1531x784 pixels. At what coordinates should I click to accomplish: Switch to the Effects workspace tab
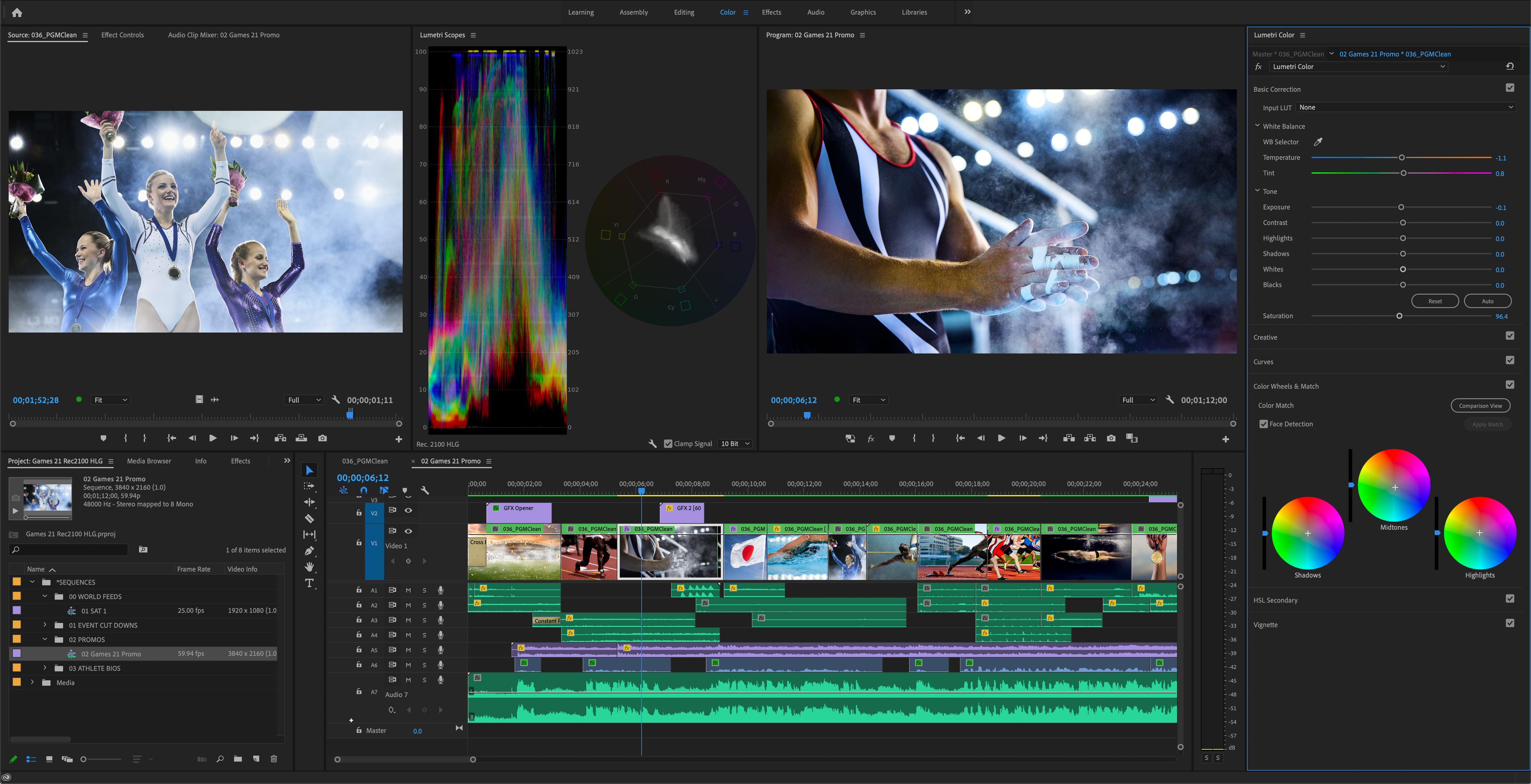(772, 12)
